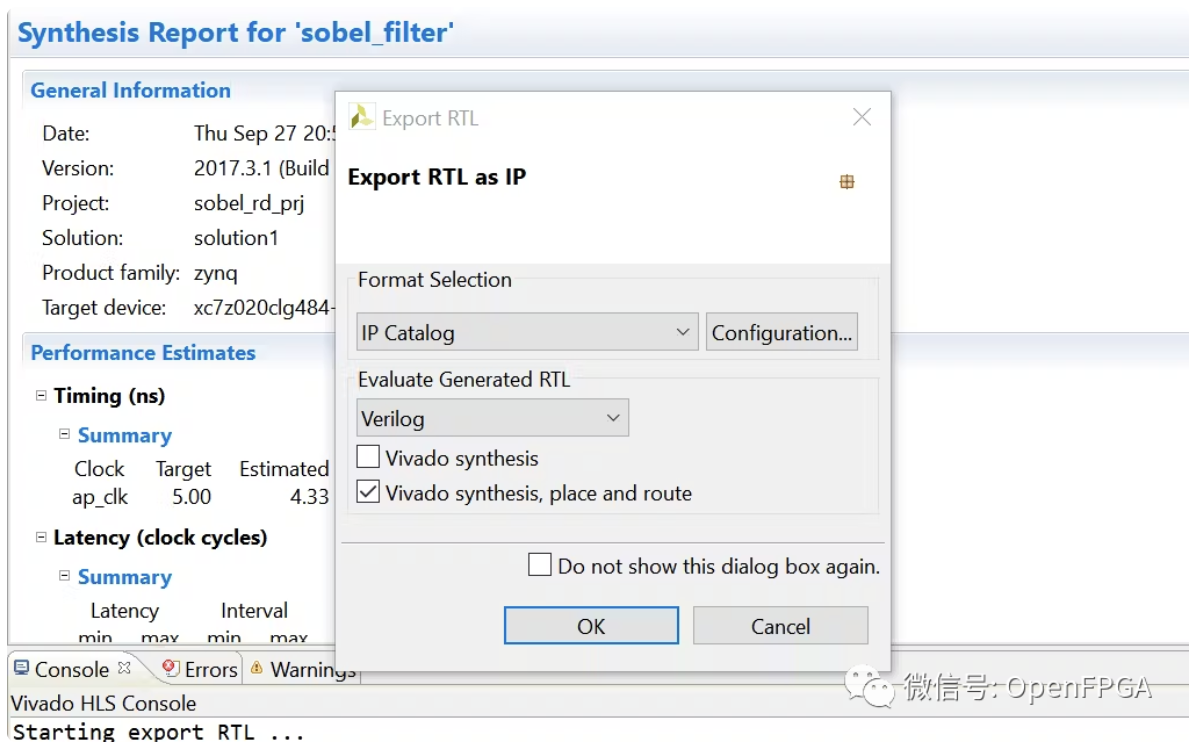Collapse the Timing (ns) section

pyautogui.click(x=41, y=396)
